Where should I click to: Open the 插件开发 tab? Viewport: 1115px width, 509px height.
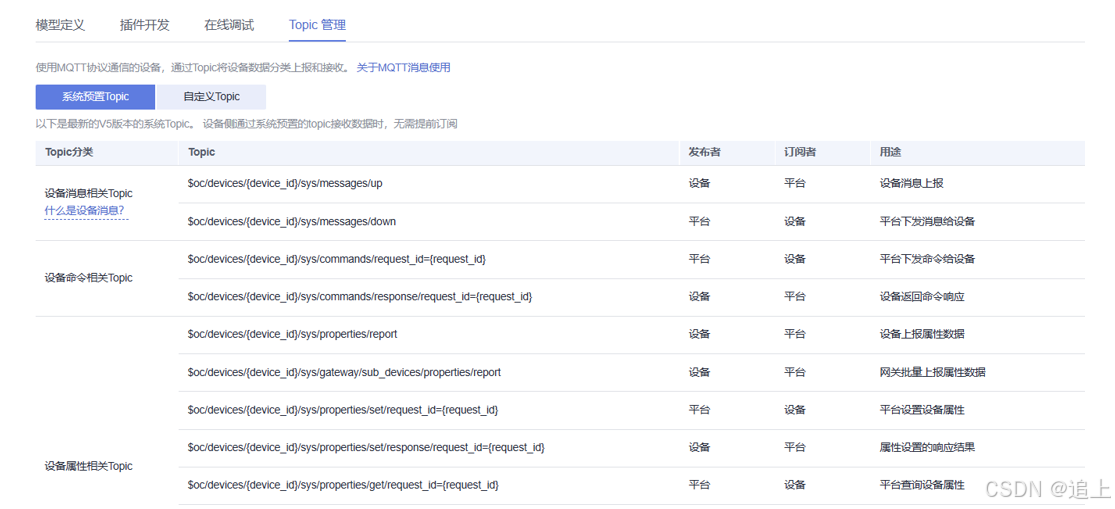[145, 25]
